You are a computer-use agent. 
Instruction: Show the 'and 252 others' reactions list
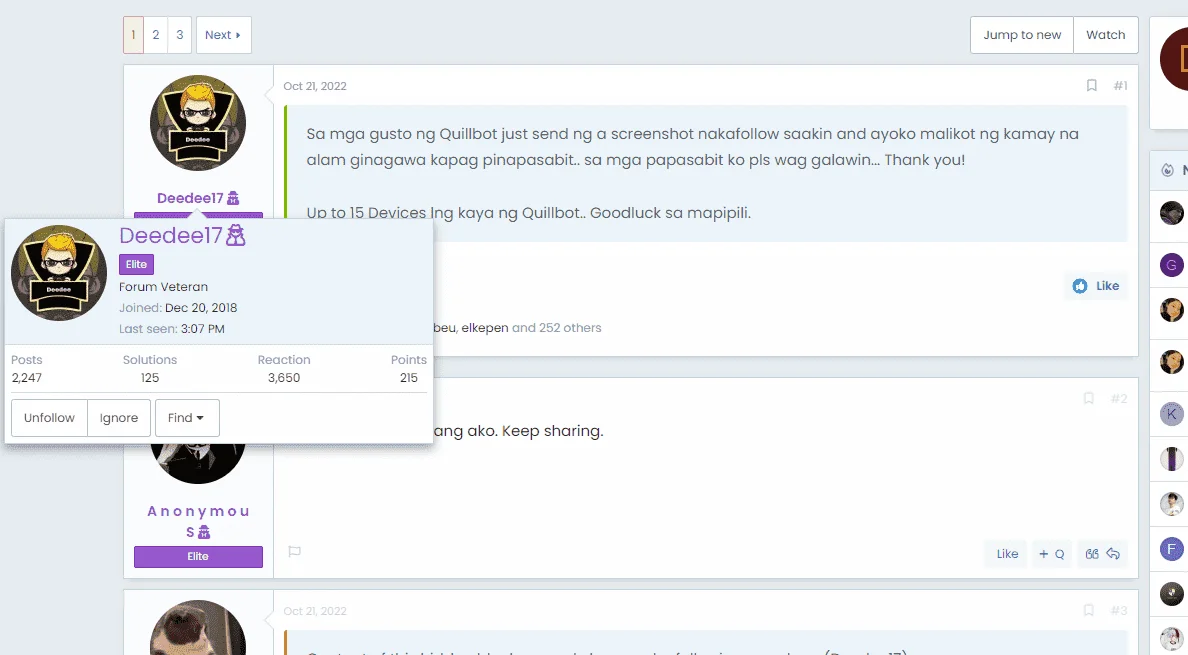[x=557, y=328]
